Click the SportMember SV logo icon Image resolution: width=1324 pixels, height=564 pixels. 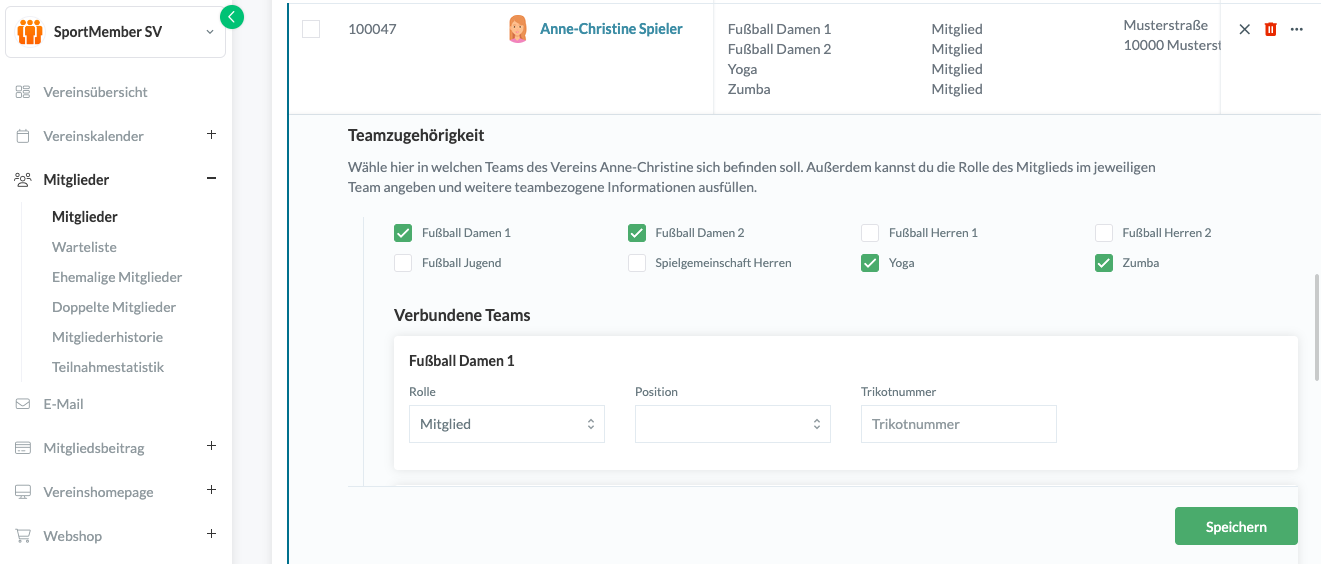pos(30,32)
